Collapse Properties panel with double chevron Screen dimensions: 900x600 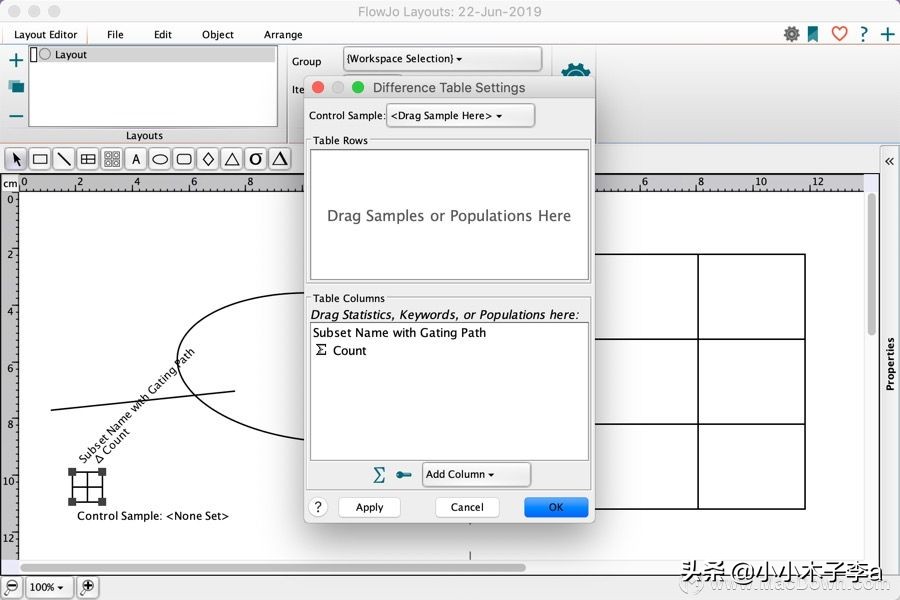[889, 161]
